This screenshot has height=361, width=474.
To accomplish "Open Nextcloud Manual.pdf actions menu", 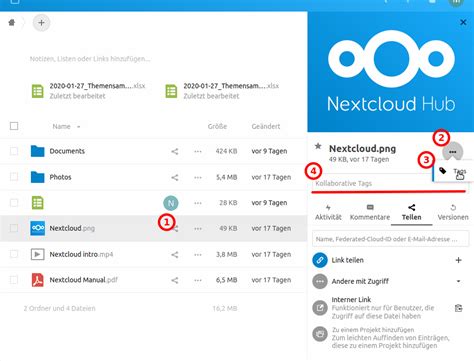I will click(198, 280).
